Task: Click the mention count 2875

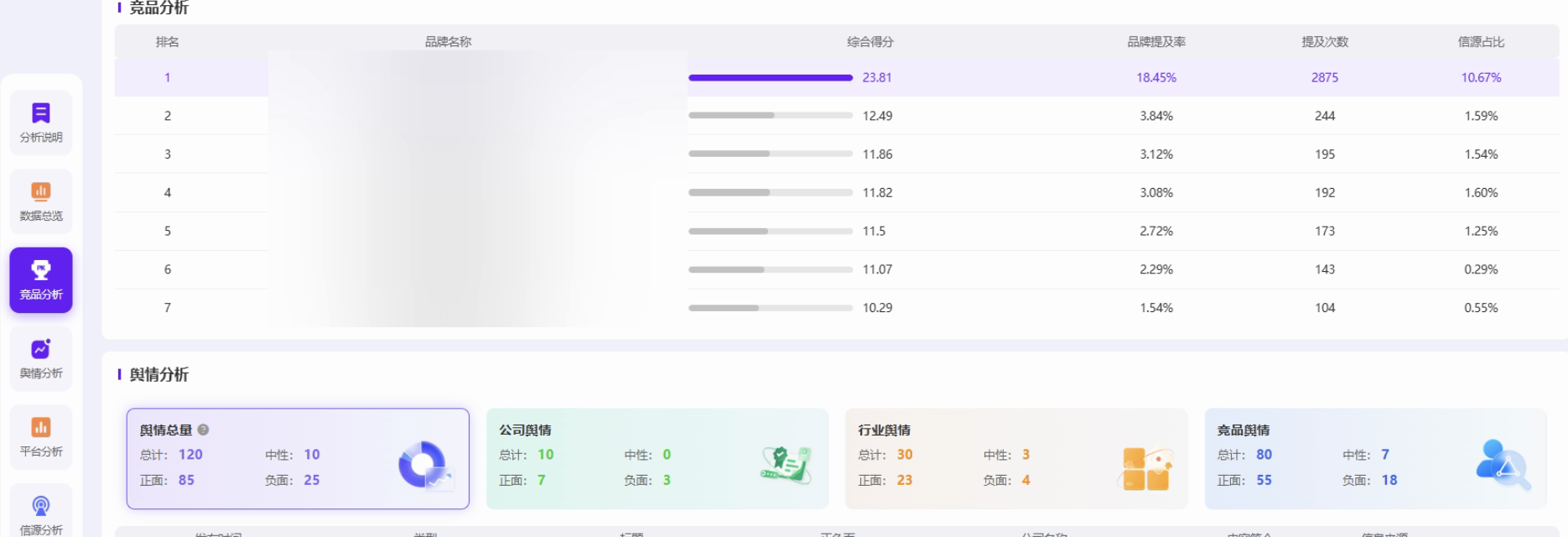Action: coord(1325,77)
